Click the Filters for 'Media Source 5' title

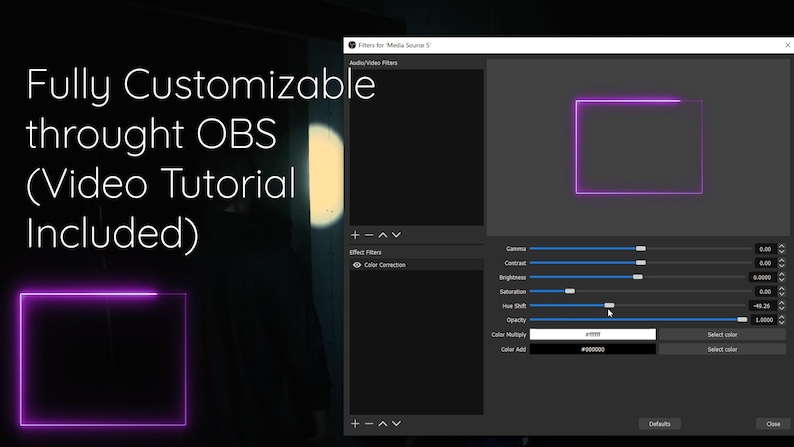click(394, 45)
